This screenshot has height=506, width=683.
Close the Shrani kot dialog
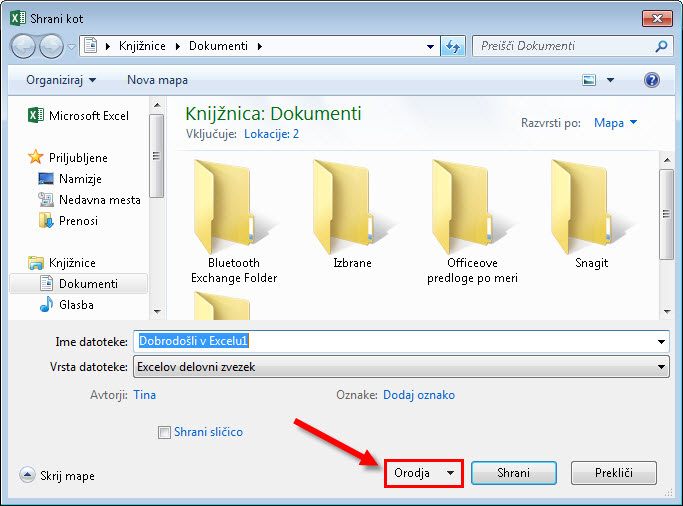click(x=657, y=18)
